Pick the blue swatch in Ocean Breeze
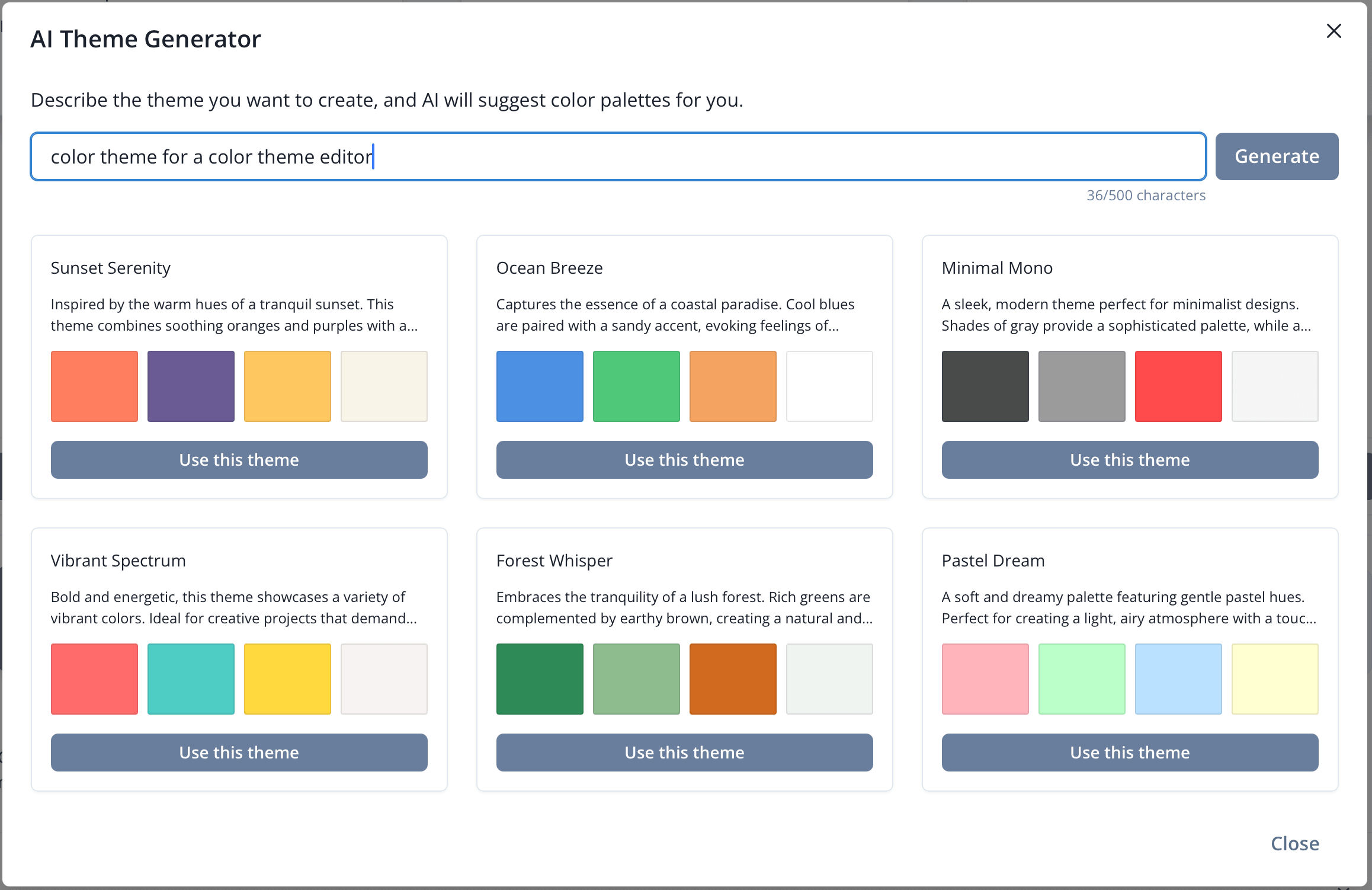 point(540,386)
